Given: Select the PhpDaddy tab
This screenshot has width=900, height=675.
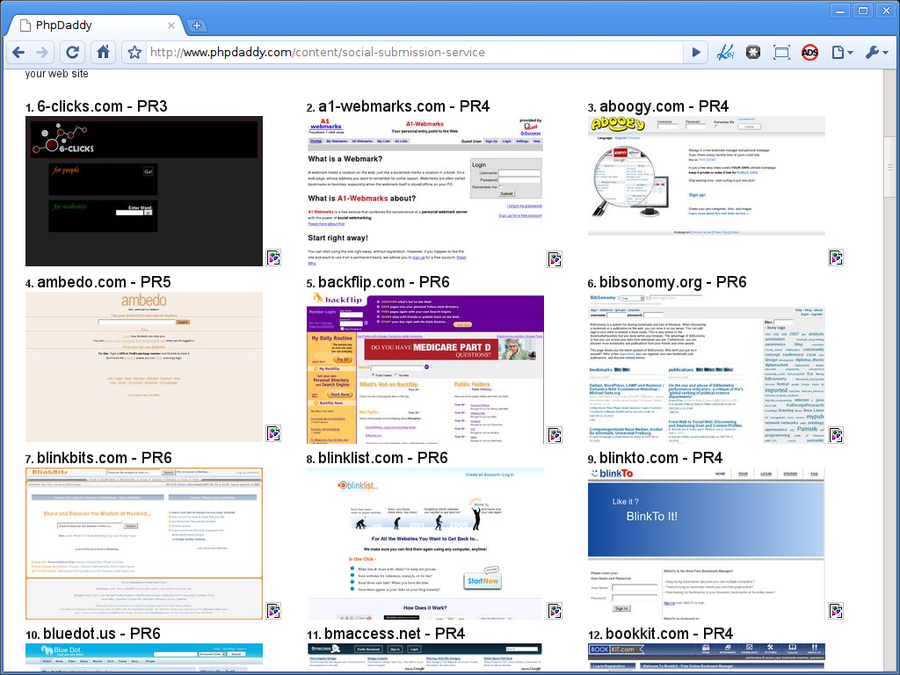Looking at the screenshot, I should pyautogui.click(x=96, y=25).
